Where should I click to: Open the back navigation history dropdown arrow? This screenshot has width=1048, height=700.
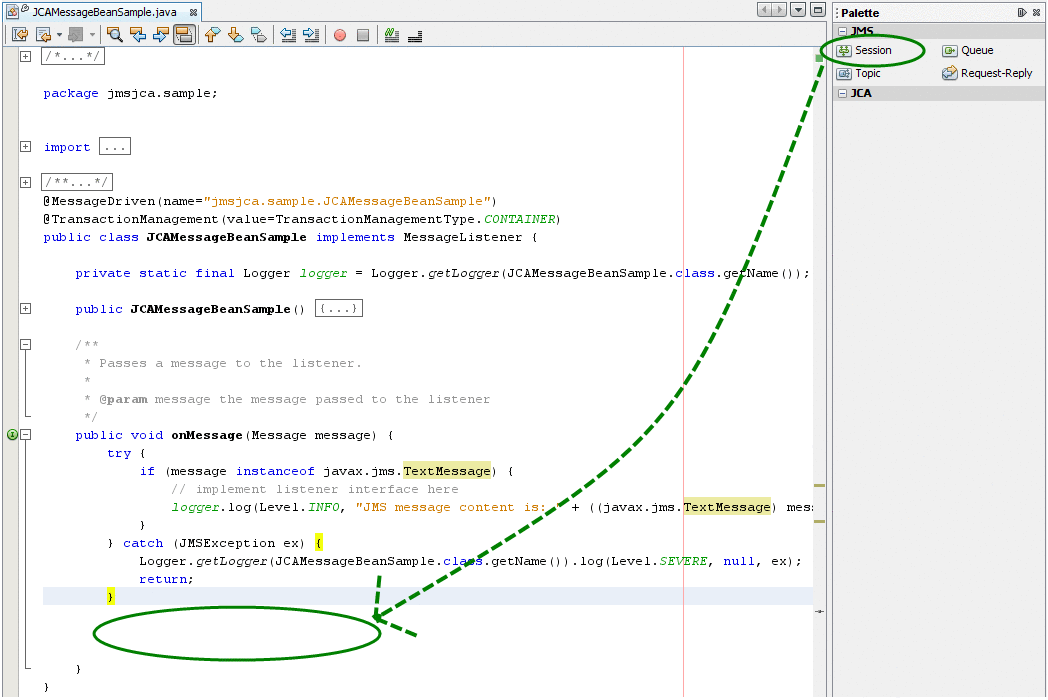tap(59, 35)
